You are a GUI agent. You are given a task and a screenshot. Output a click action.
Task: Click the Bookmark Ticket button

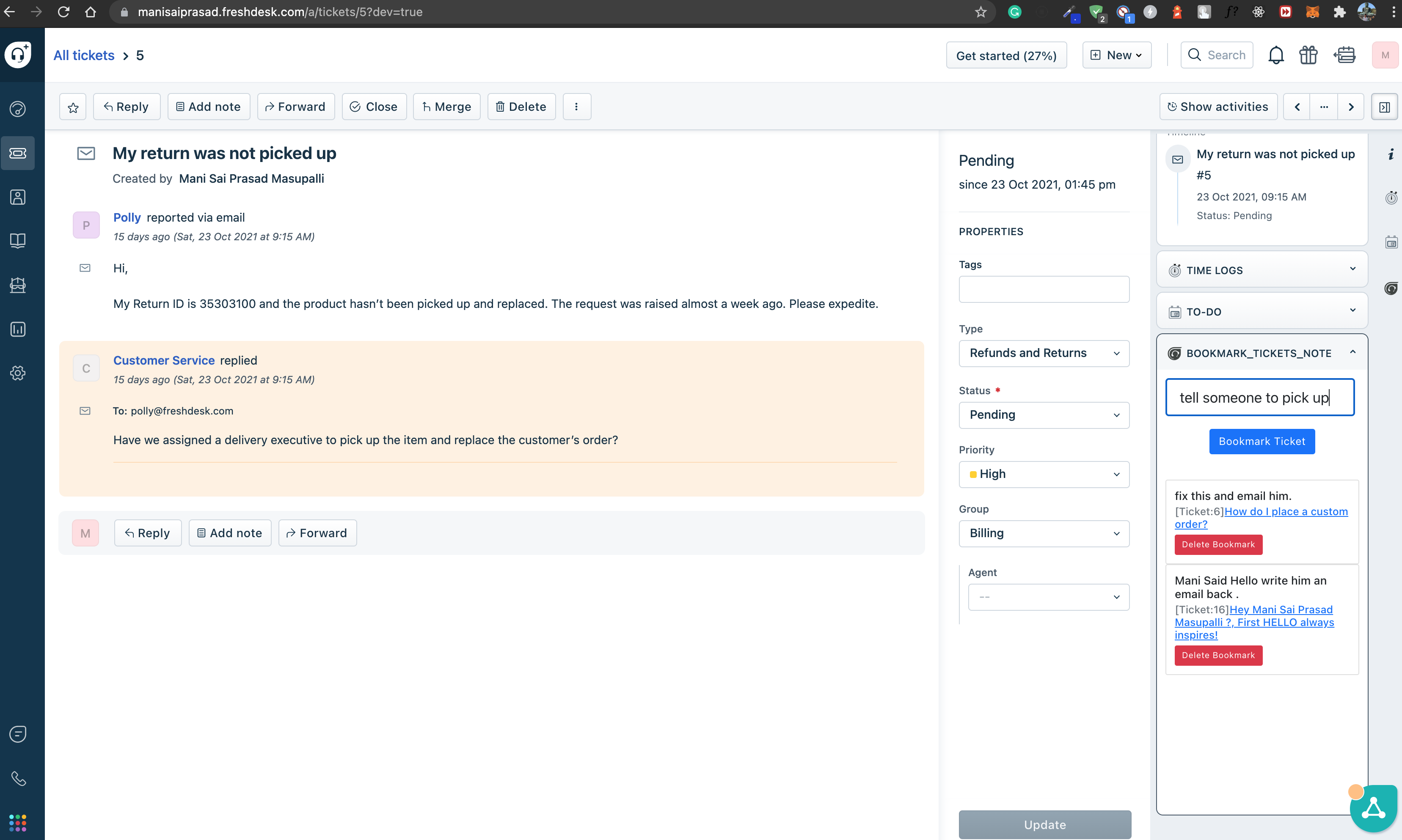tap(1262, 441)
